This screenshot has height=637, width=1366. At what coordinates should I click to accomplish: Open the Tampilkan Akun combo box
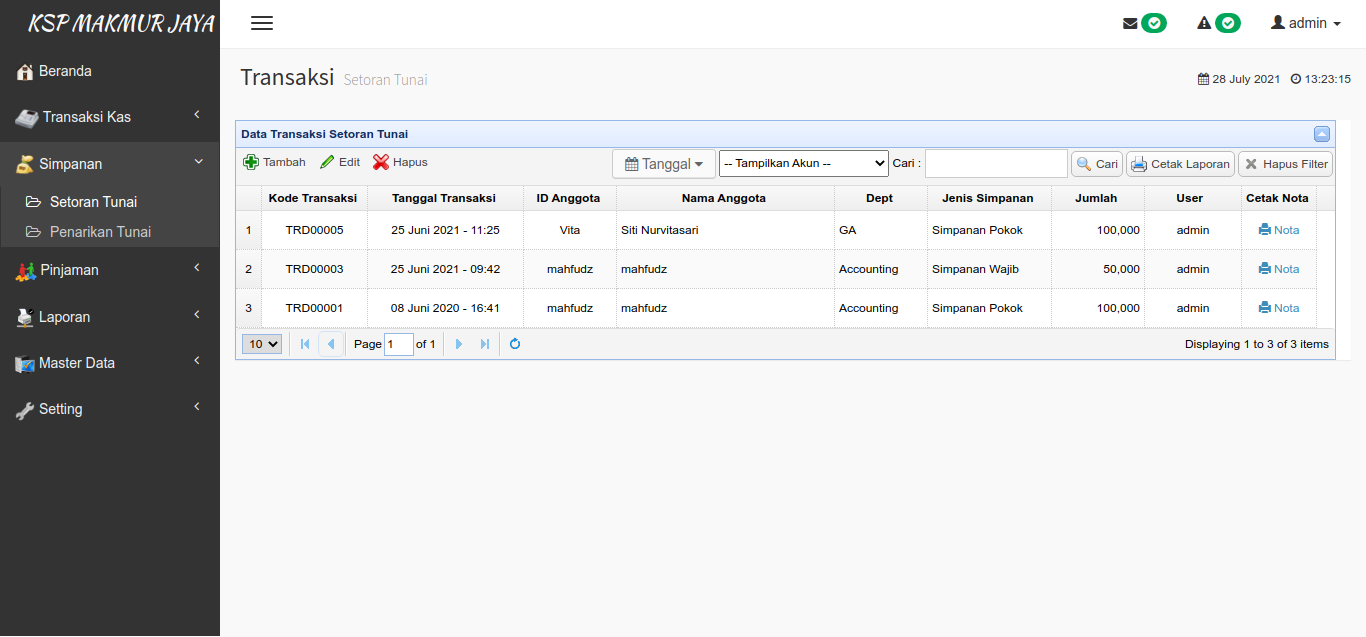click(804, 163)
